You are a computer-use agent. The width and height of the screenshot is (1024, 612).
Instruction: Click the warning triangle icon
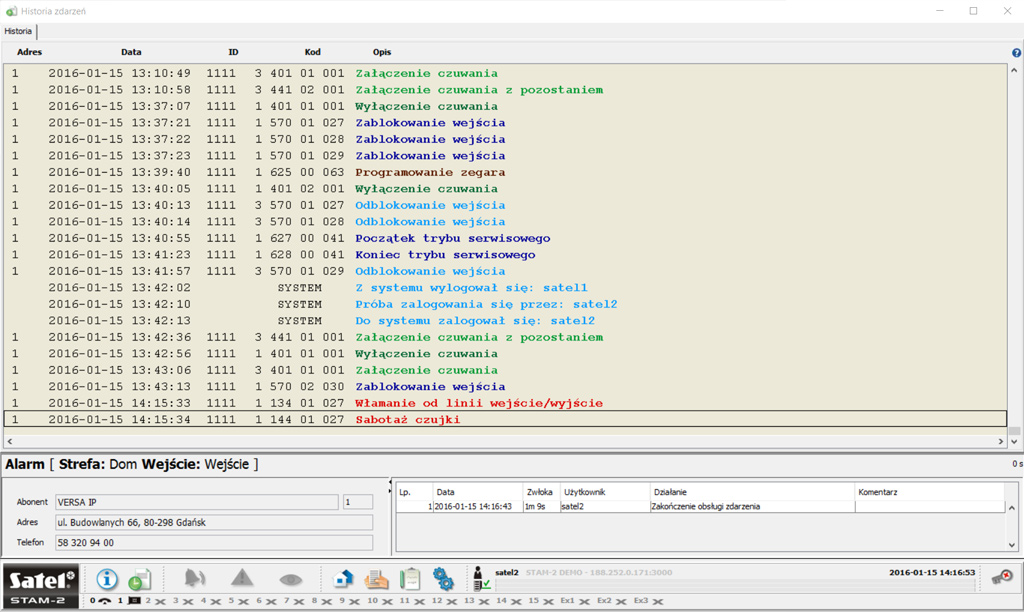click(242, 579)
